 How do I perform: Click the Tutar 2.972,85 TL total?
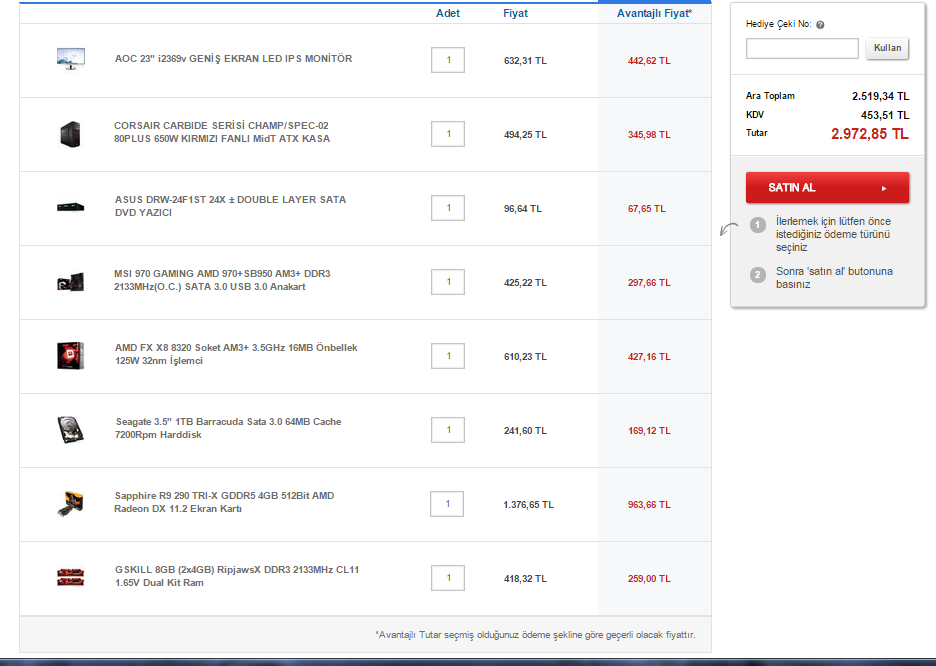[x=870, y=134]
